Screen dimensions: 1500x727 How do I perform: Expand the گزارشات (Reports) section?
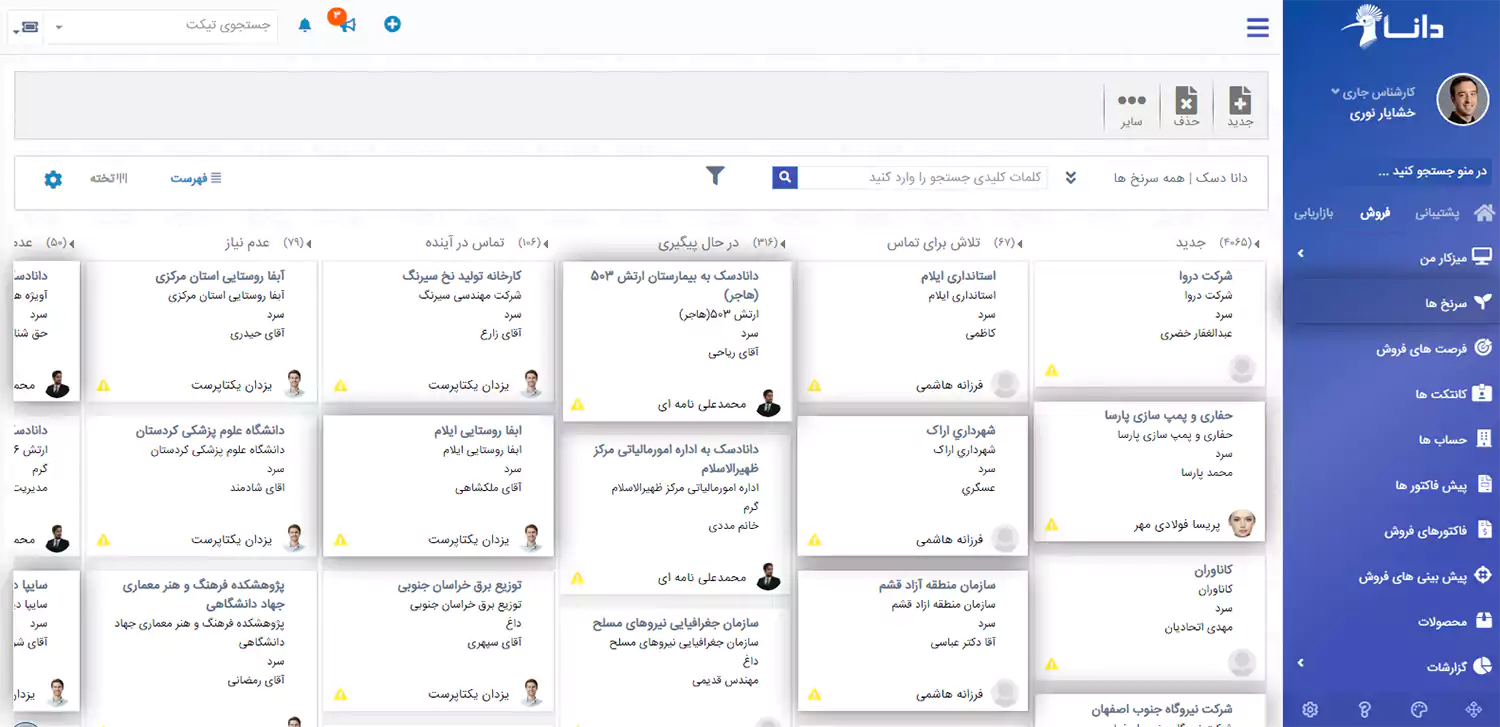(x=1302, y=662)
